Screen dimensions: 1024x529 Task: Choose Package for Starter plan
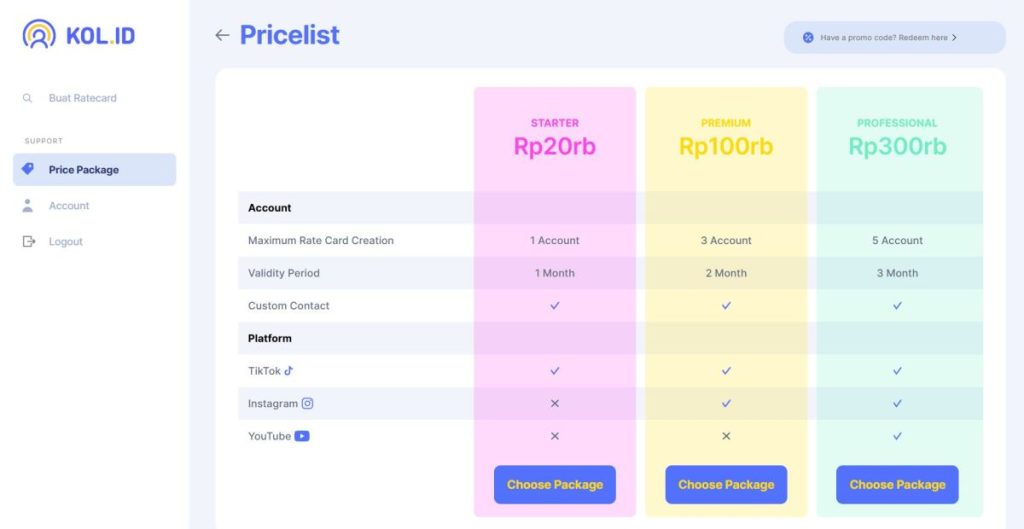point(554,485)
